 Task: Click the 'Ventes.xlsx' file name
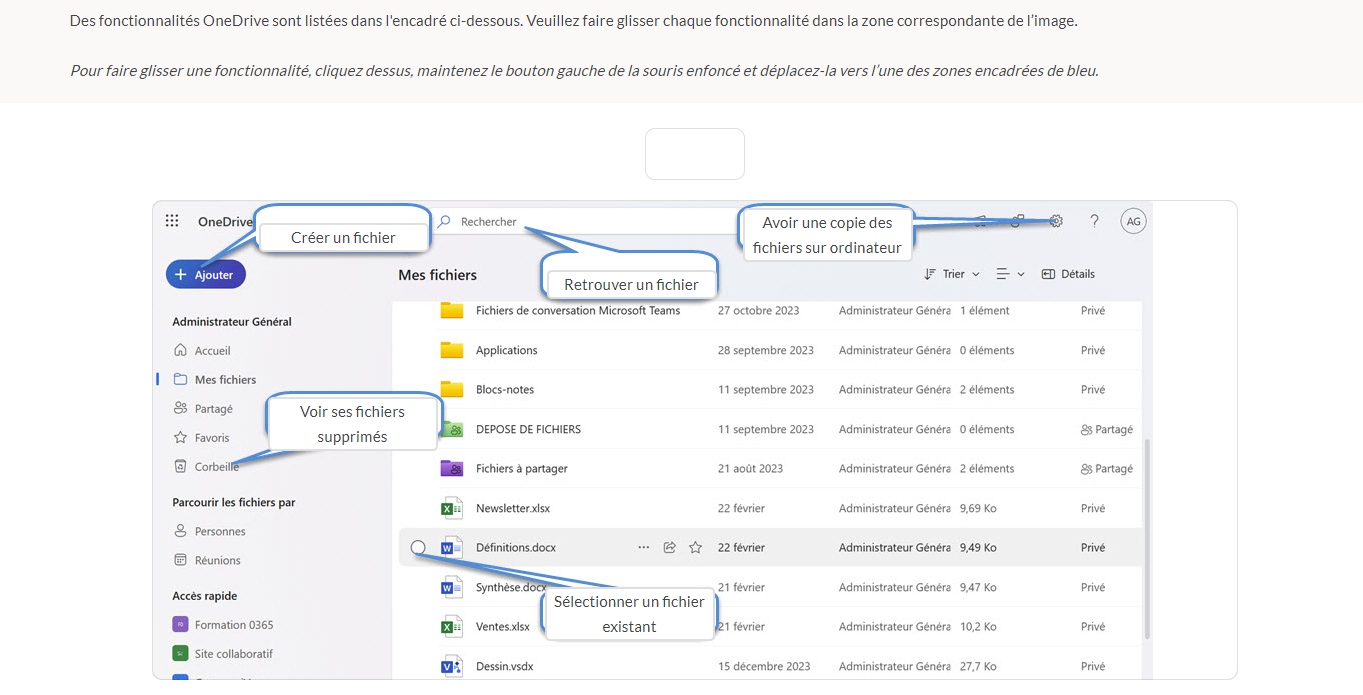[x=503, y=626]
